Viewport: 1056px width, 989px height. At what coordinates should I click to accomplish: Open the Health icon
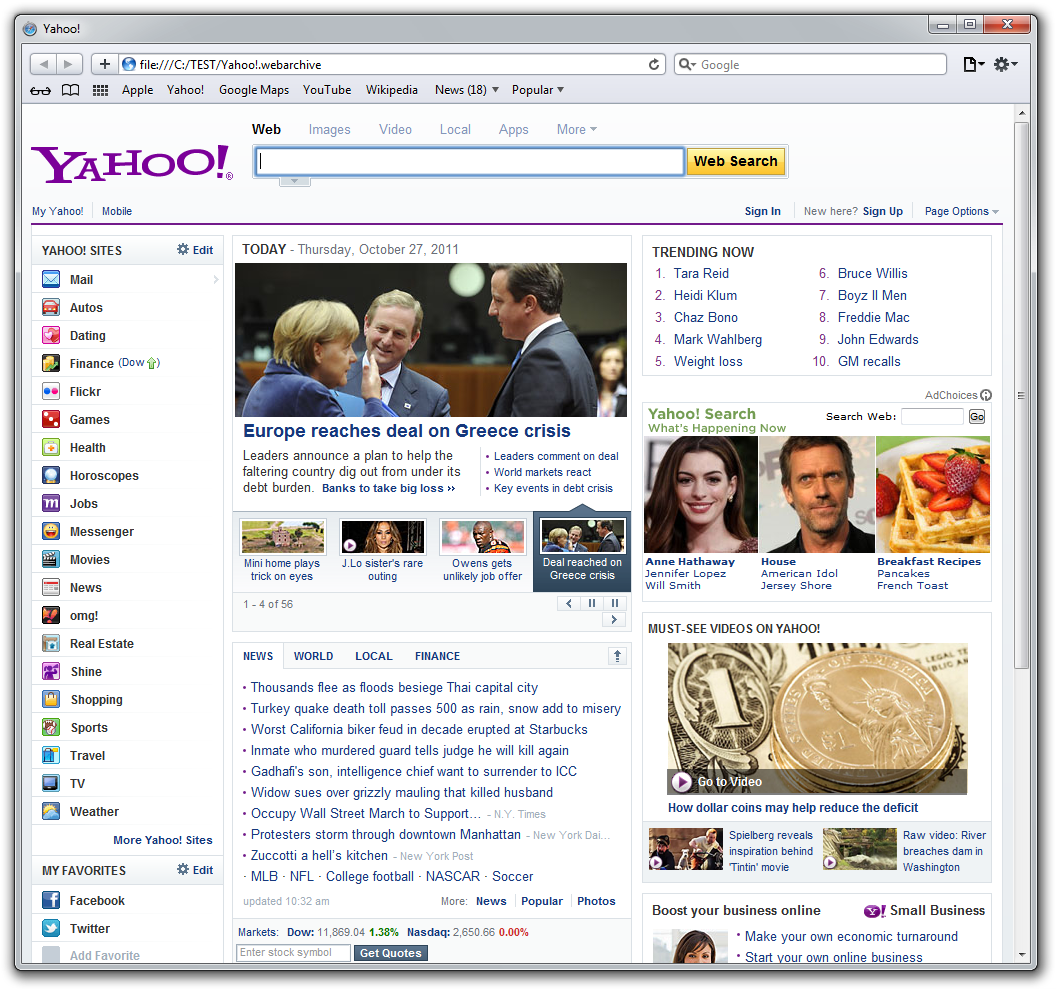[x=51, y=447]
